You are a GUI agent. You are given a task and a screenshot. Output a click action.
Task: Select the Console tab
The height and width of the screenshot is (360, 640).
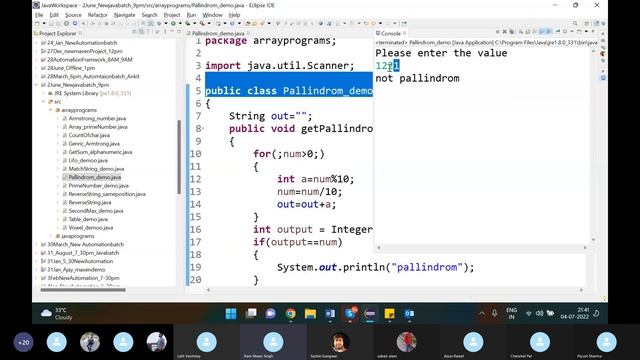391,33
